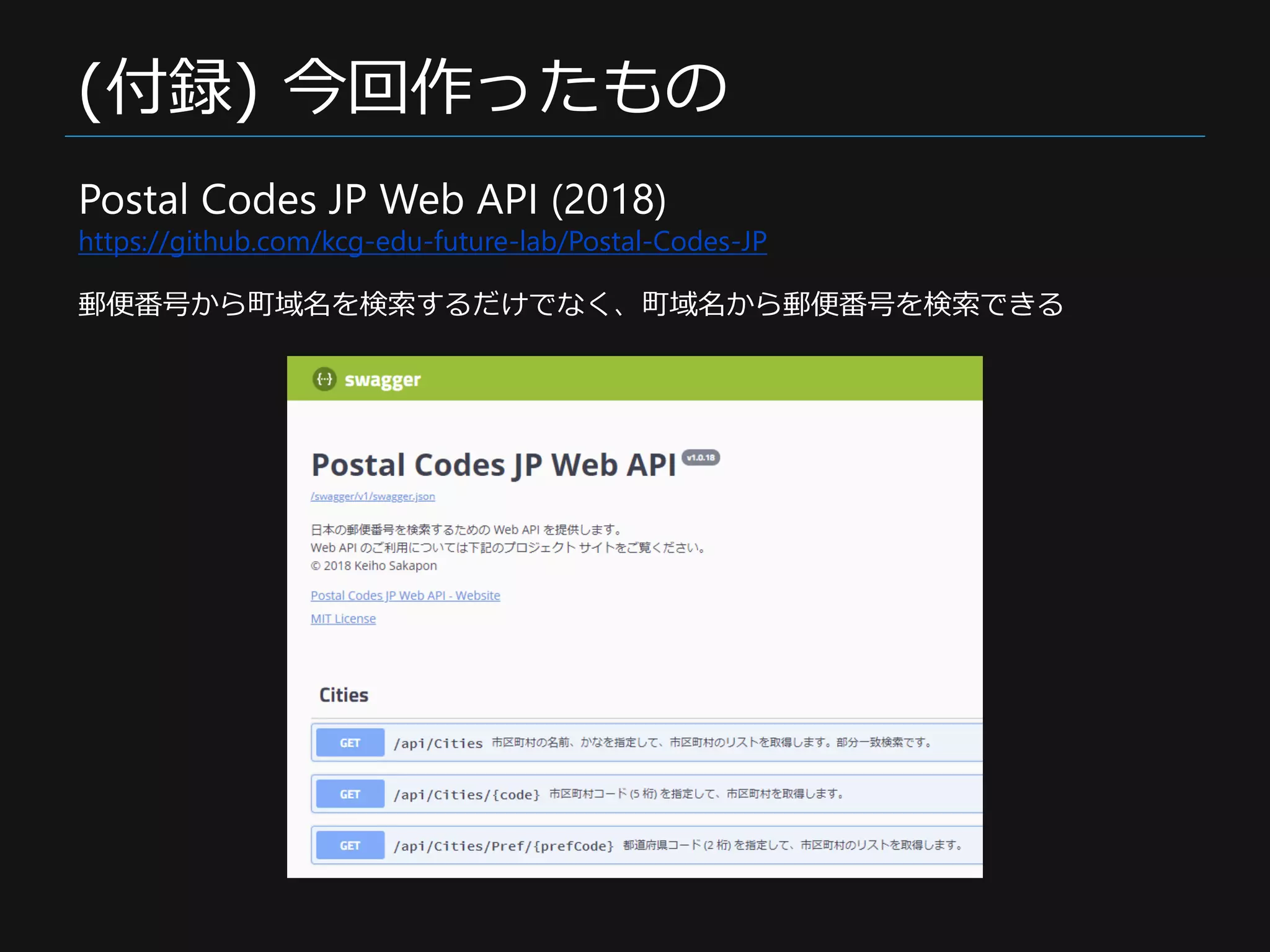
Task: Click the "© 2018 Keiho Sakapon" text
Action: 373,566
